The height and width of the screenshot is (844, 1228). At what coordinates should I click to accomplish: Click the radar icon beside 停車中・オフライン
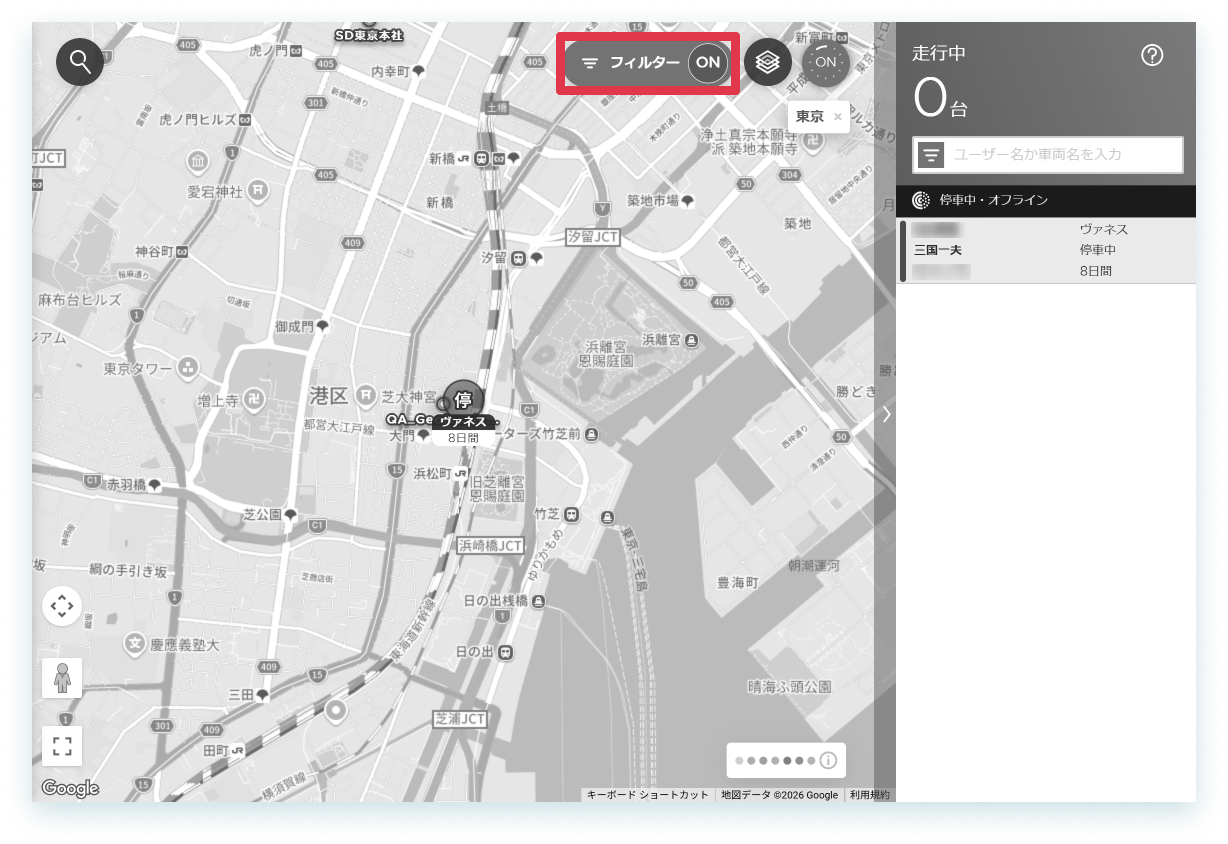coord(921,200)
